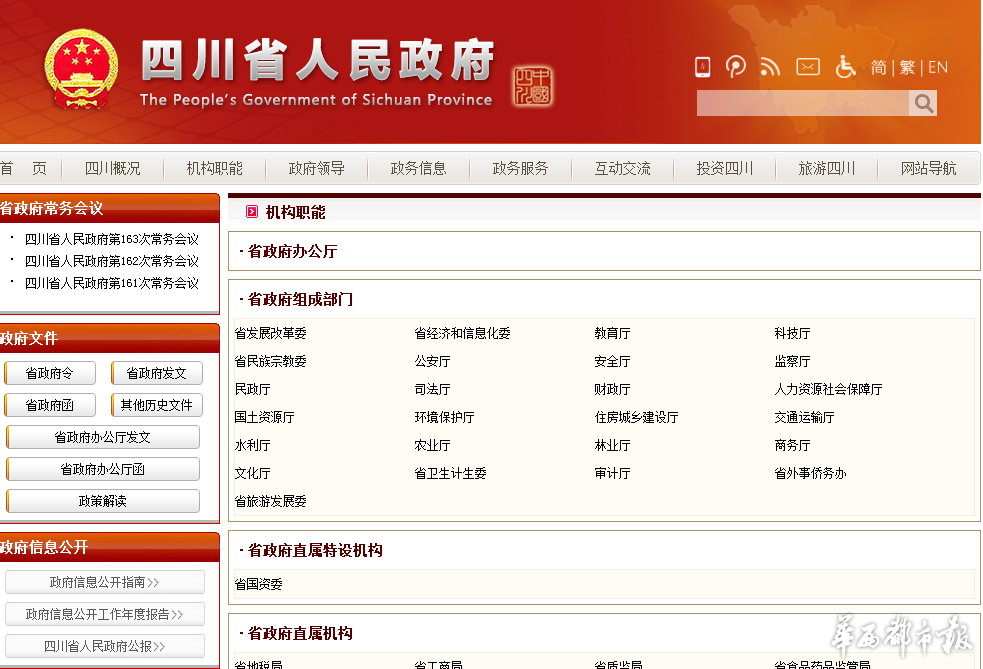Open the mobile version phone icon
The image size is (983, 669).
(703, 66)
